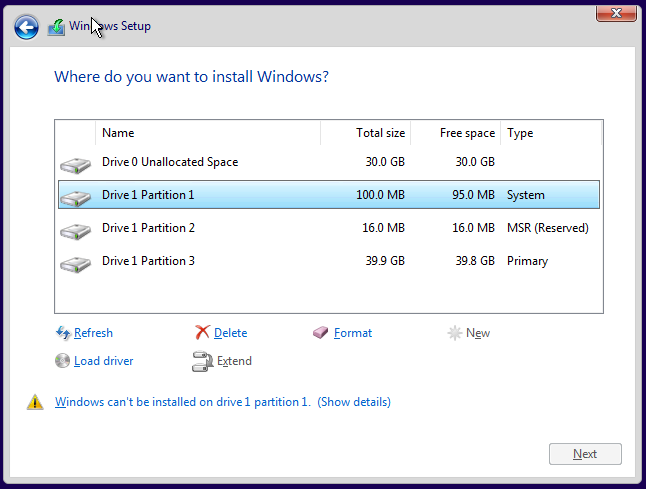Click the (Show details) link
The height and width of the screenshot is (489, 646).
(354, 402)
